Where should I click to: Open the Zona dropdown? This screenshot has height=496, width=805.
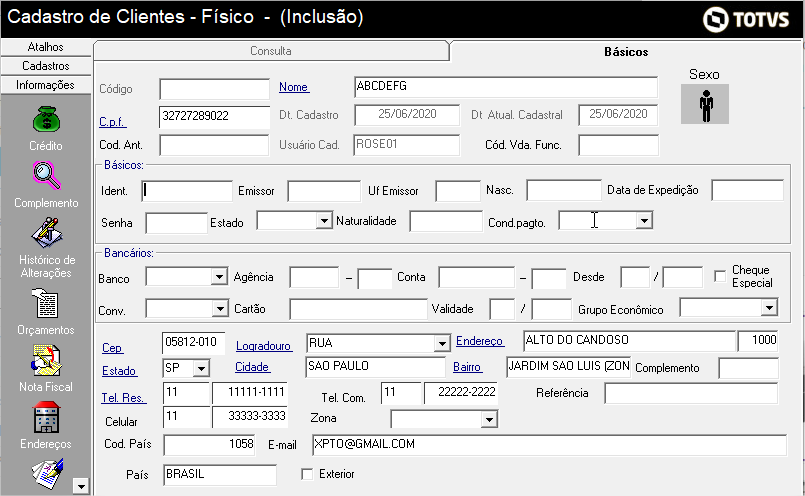pyautogui.click(x=489, y=419)
